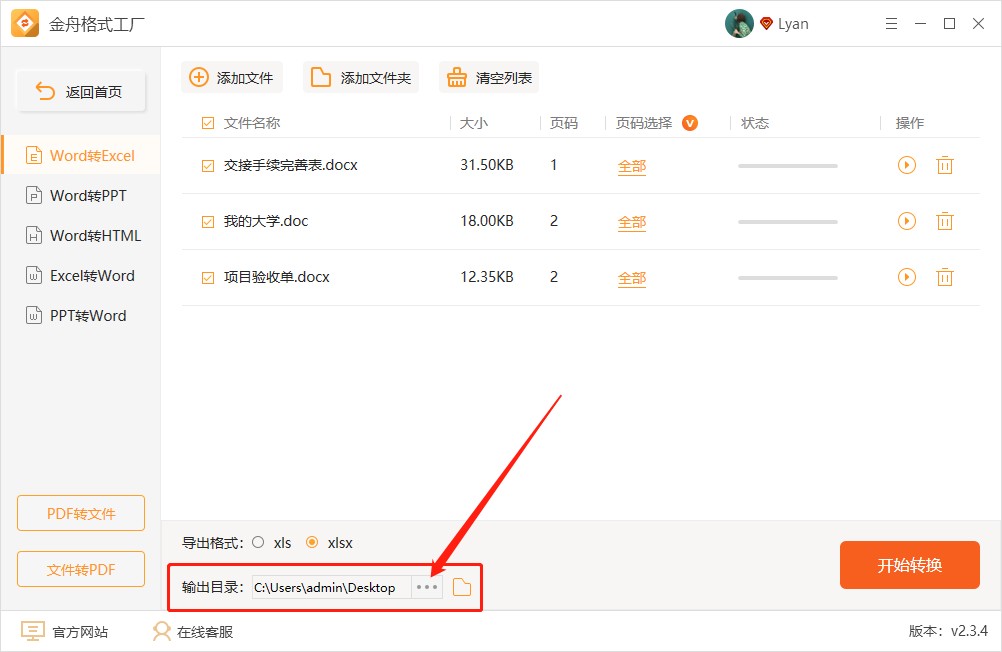This screenshot has height=652, width=1002.
Task: Open the output folder icon beside the path
Action: [461, 587]
